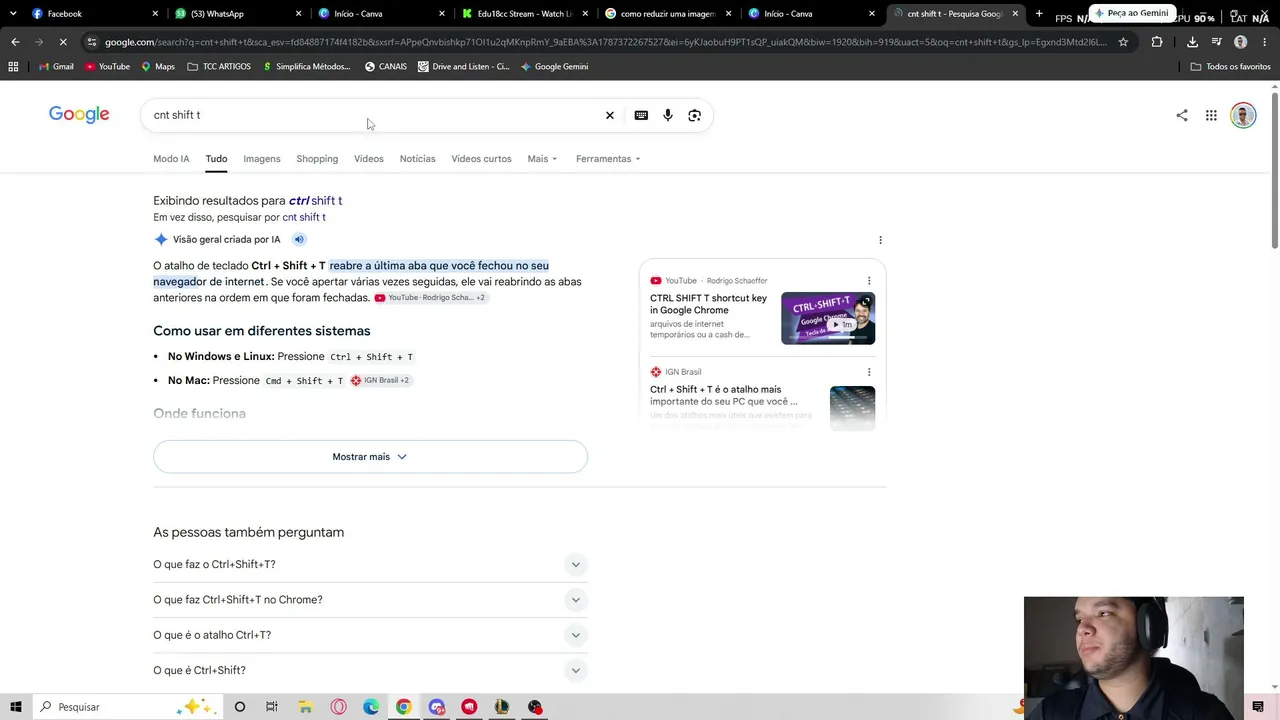Screen dimensions: 1280x720
Task: Open 'Todos os favoritos' folder
Action: [x=1230, y=66]
